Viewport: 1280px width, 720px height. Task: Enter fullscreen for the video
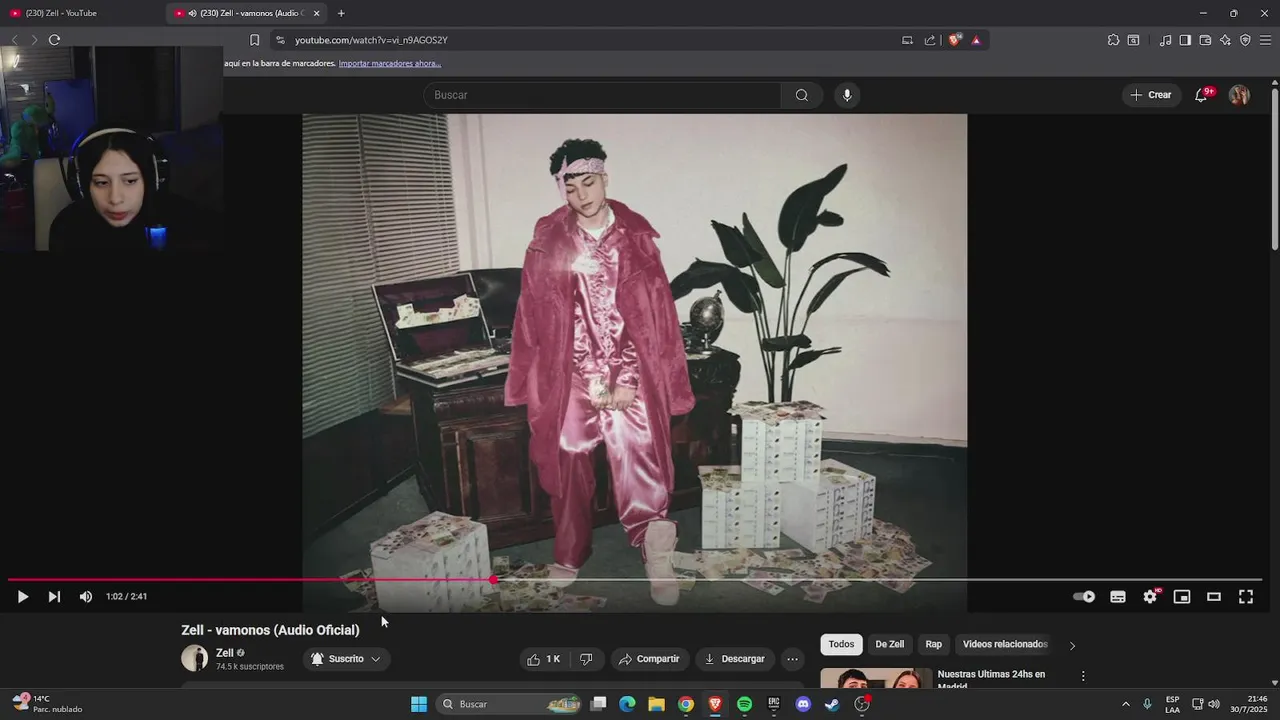1246,597
